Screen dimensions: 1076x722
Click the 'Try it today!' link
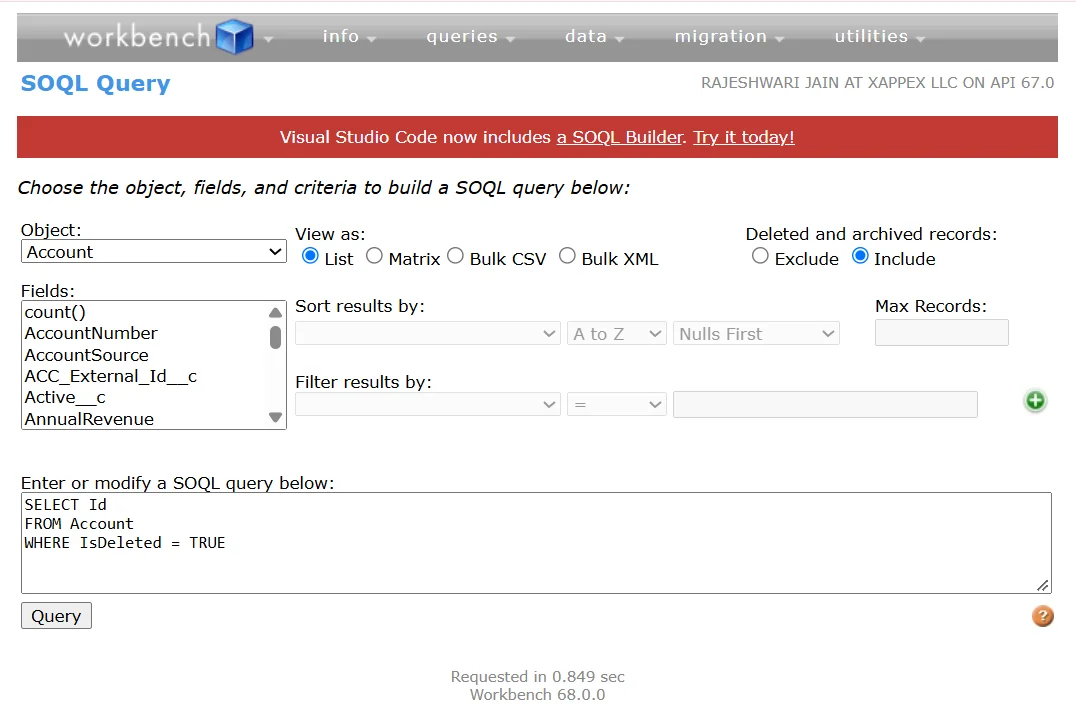pyautogui.click(x=744, y=137)
